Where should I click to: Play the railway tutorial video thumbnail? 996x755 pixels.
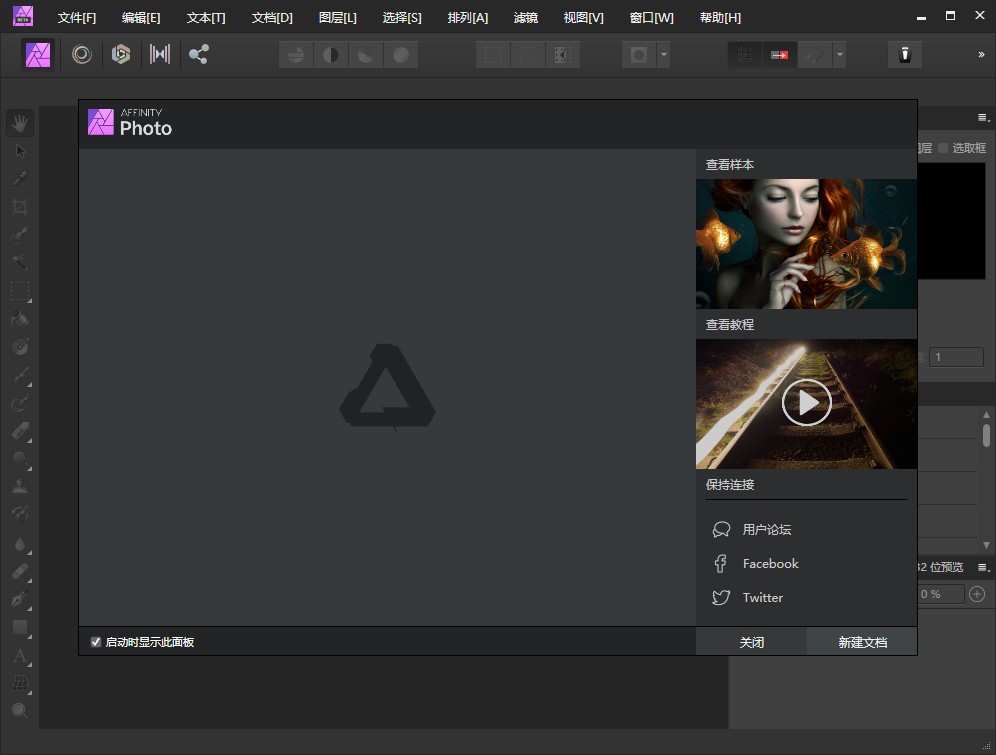[x=806, y=403]
